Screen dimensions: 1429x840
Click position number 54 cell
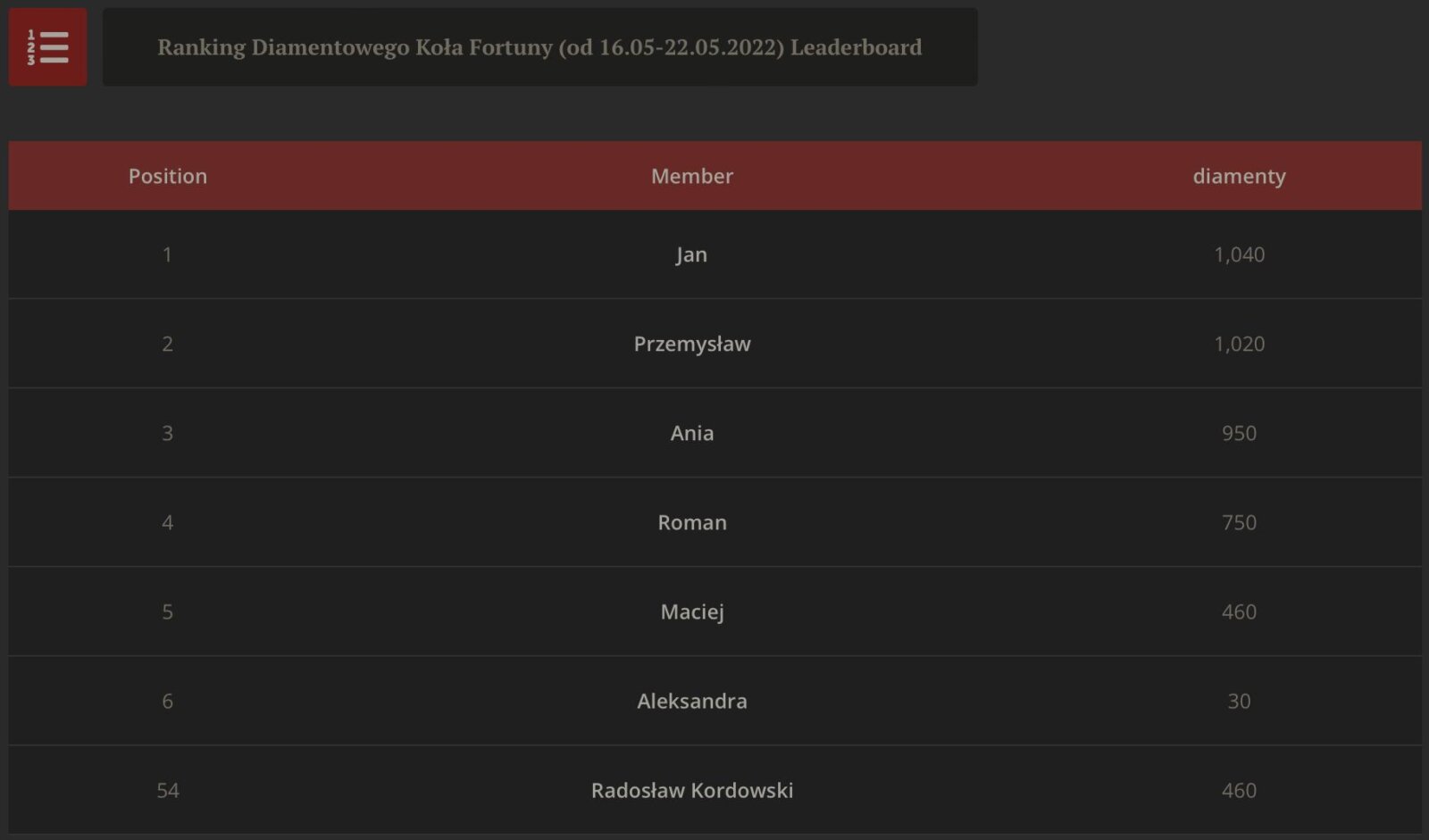(x=168, y=790)
